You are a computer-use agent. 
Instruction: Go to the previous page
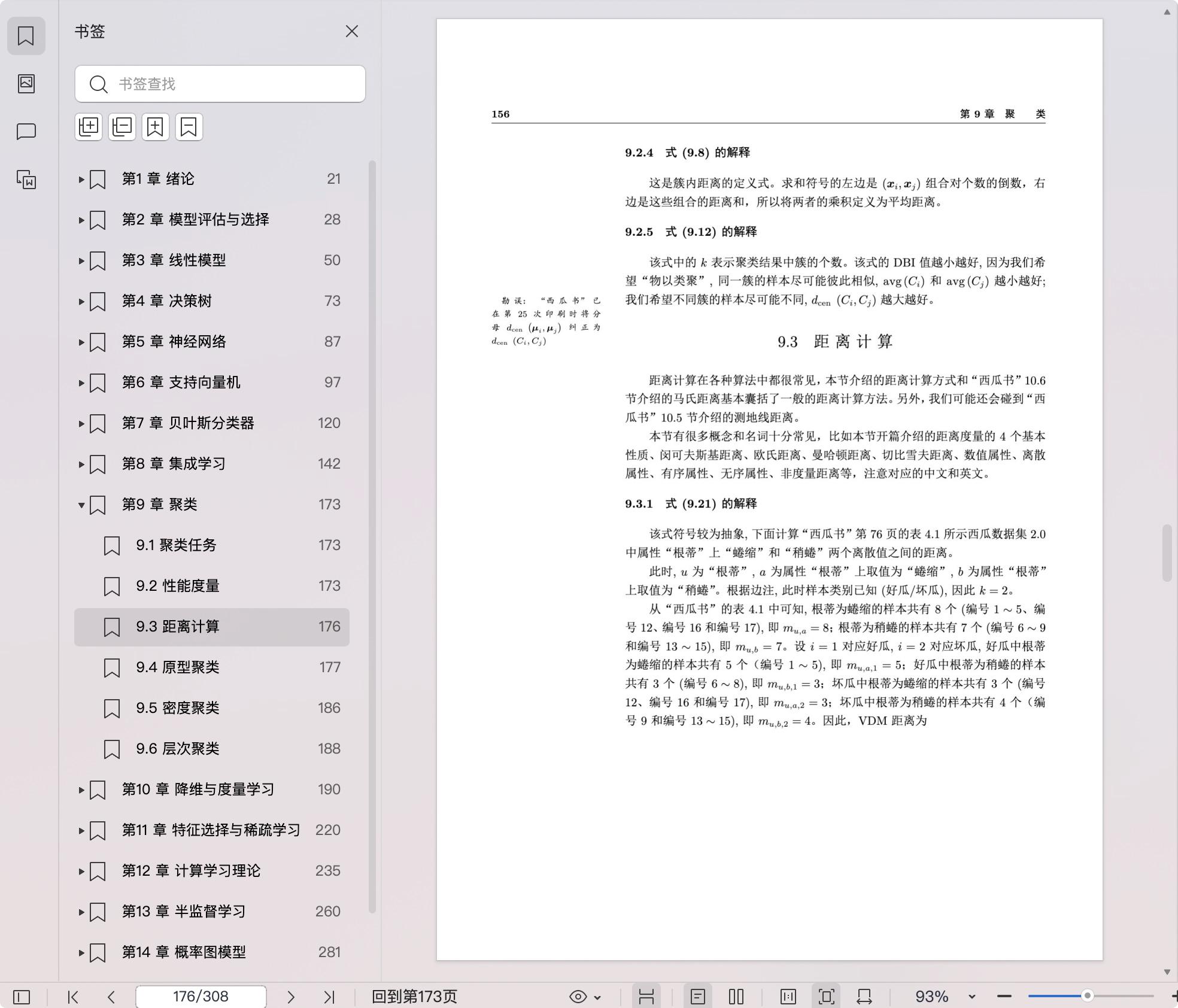(111, 997)
